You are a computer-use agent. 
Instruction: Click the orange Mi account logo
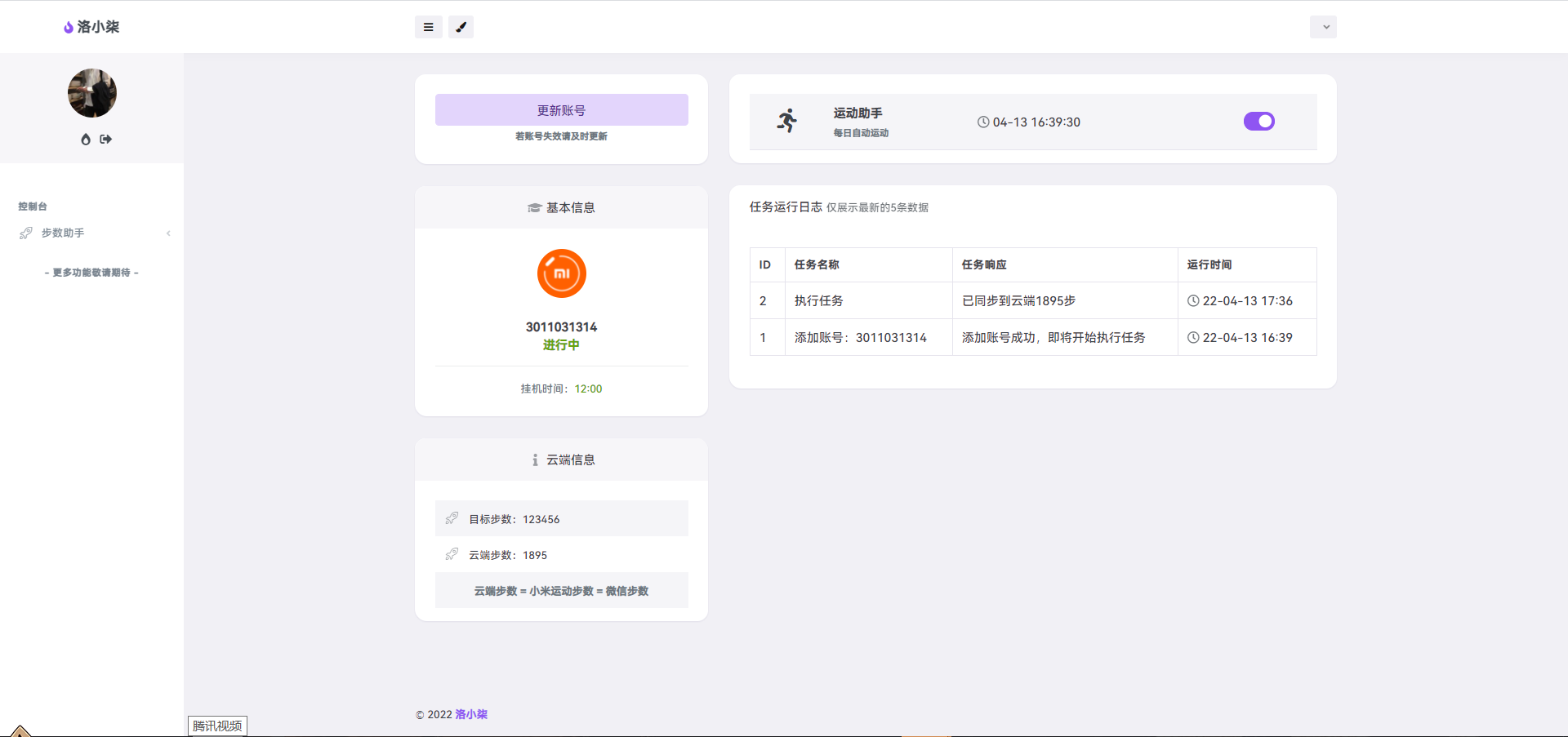pos(561,273)
